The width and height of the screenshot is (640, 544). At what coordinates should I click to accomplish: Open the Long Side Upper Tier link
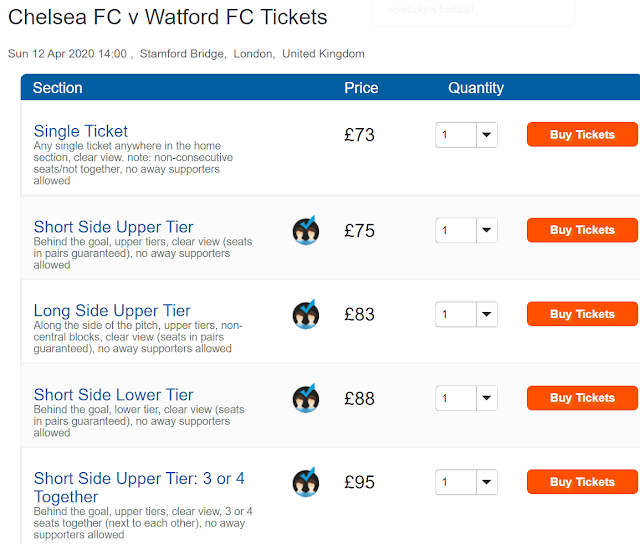112,311
